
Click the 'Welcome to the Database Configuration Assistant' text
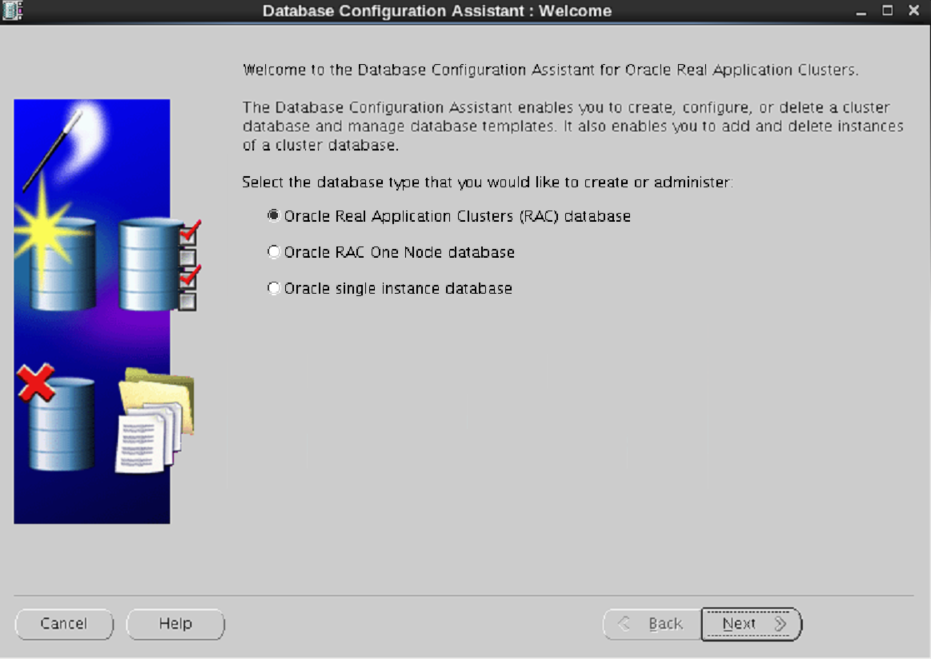(x=550, y=70)
